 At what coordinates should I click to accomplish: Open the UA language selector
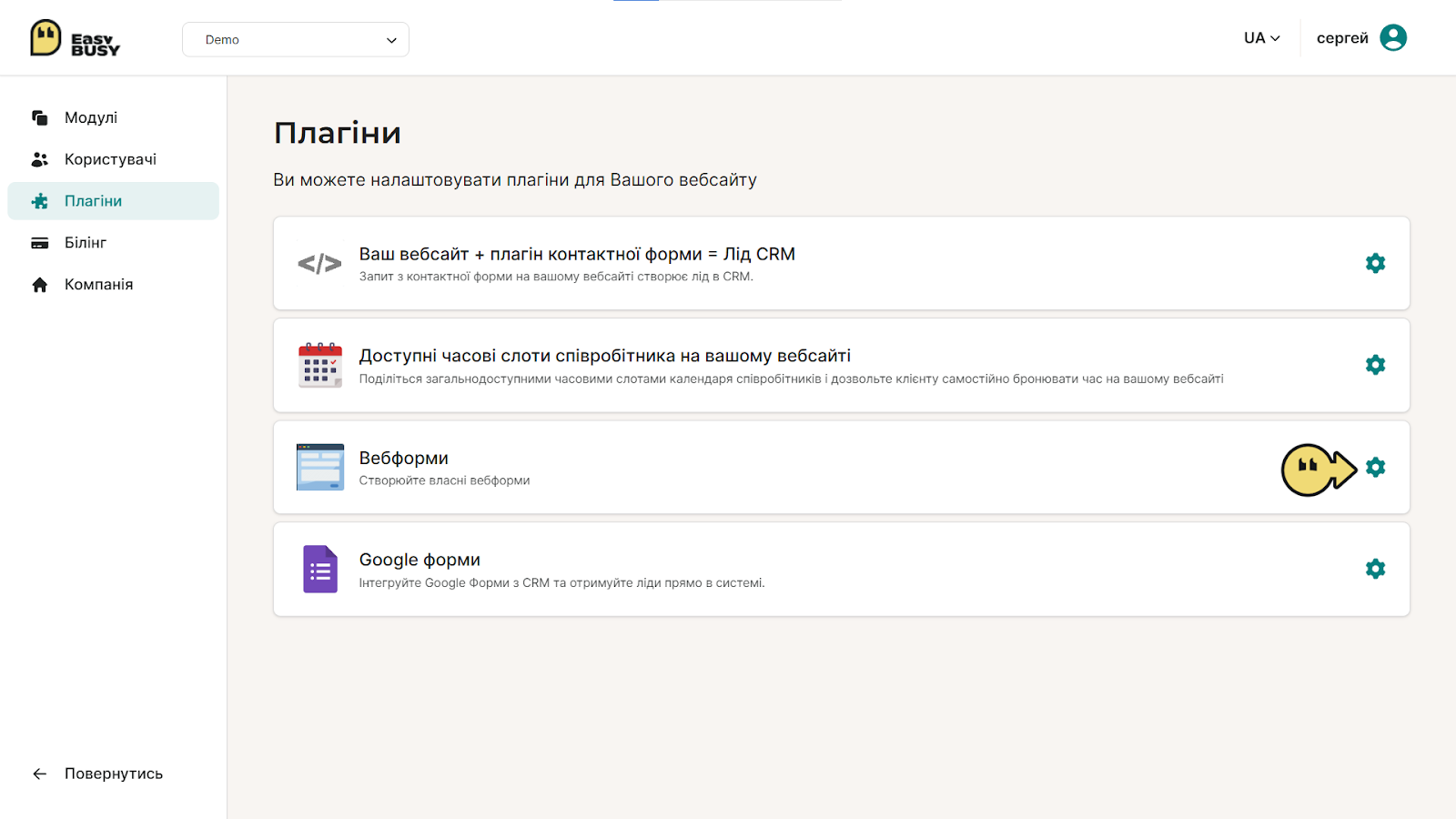tap(1261, 38)
